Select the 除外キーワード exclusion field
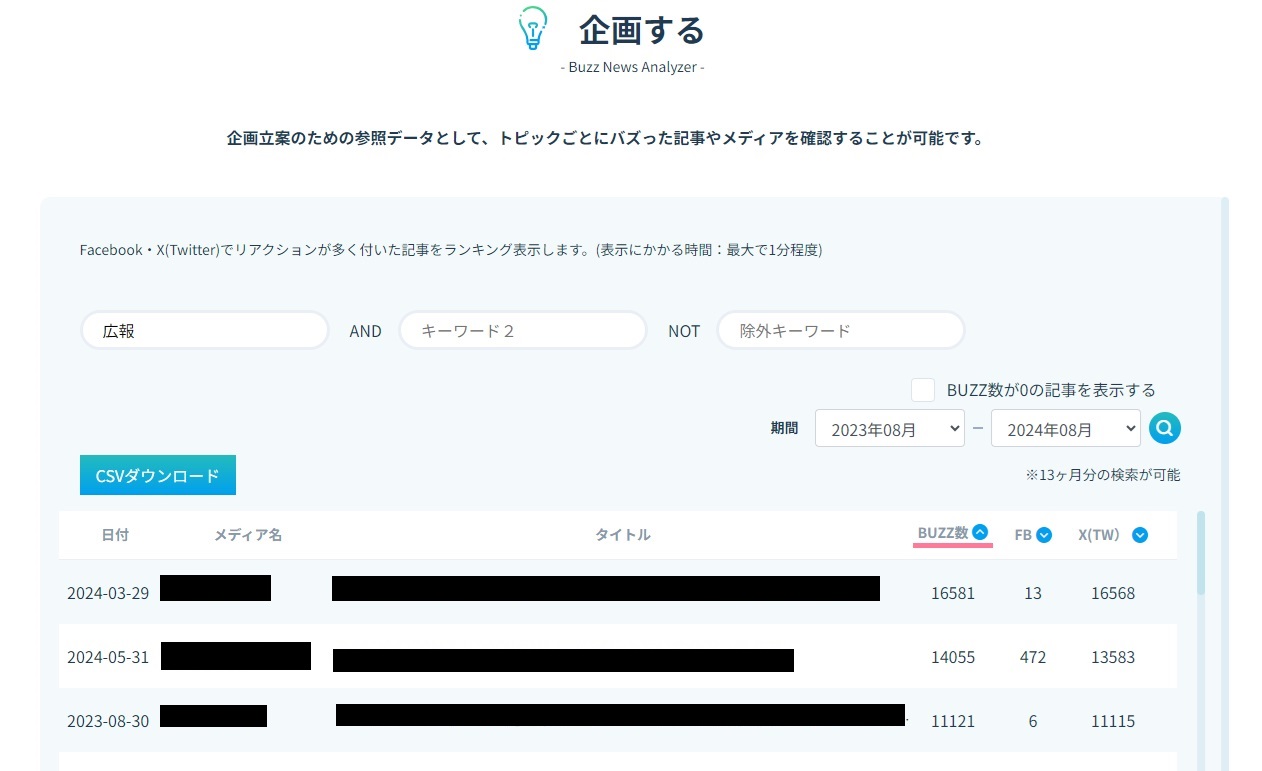This screenshot has width=1262, height=771. pos(841,331)
